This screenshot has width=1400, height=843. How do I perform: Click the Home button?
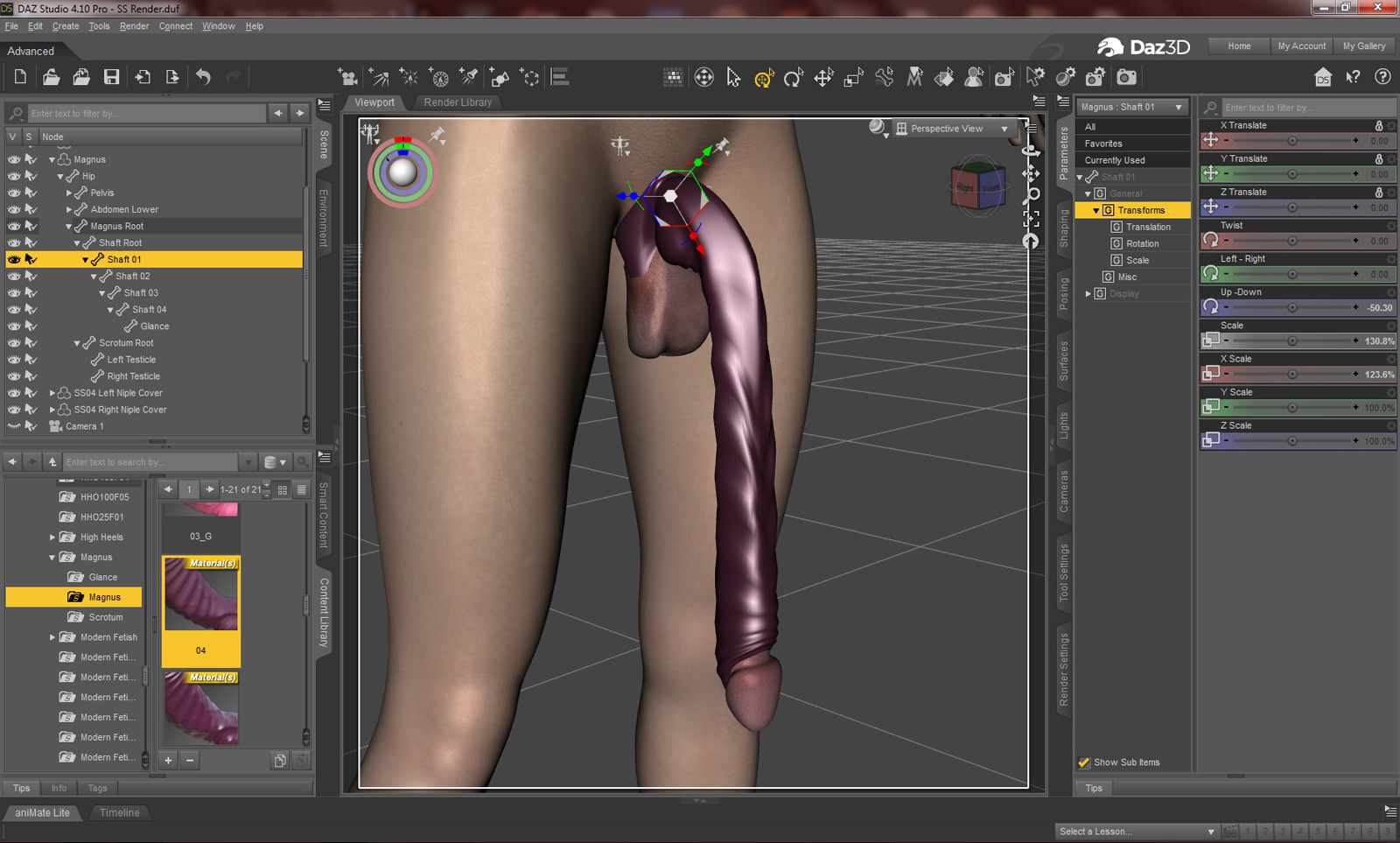point(1239,46)
